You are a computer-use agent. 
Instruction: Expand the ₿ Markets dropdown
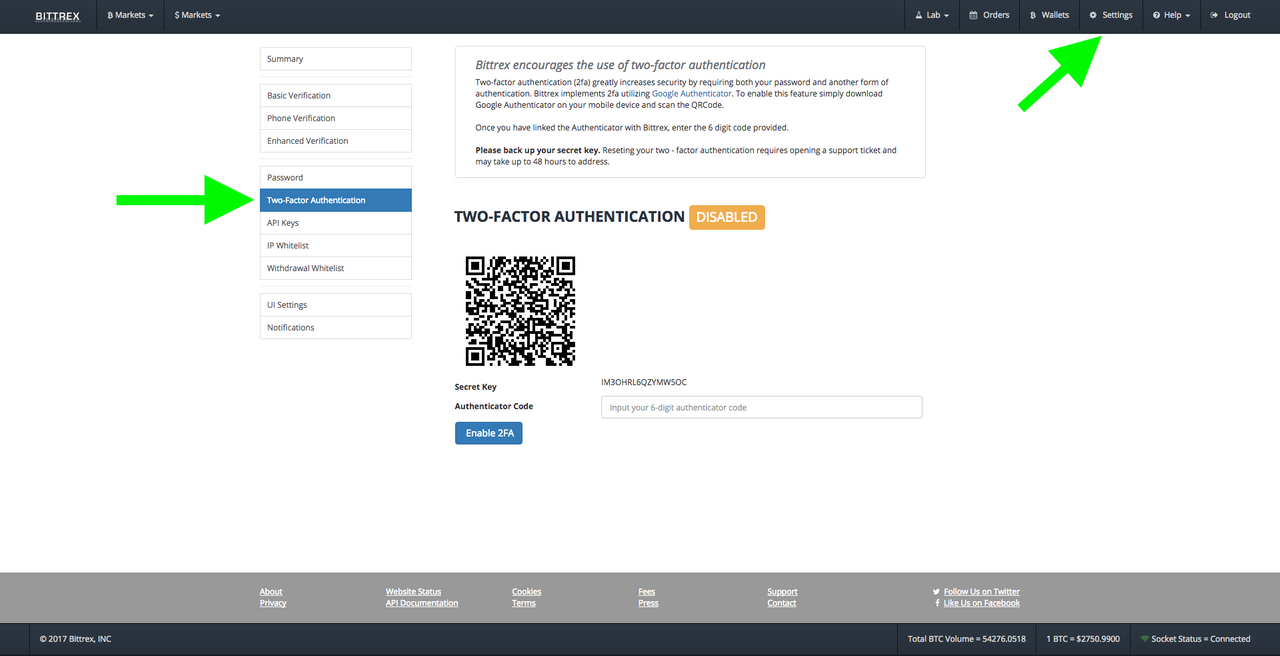pos(129,15)
